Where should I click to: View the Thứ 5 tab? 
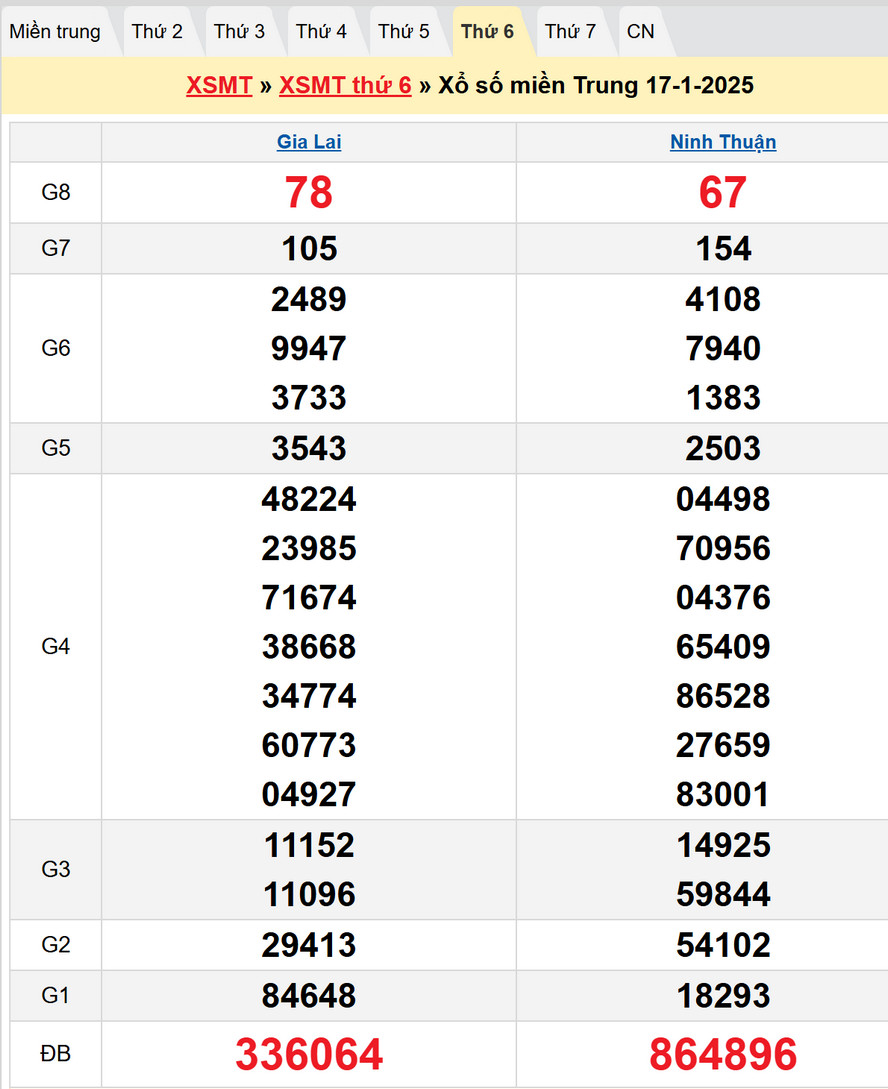(x=403, y=32)
